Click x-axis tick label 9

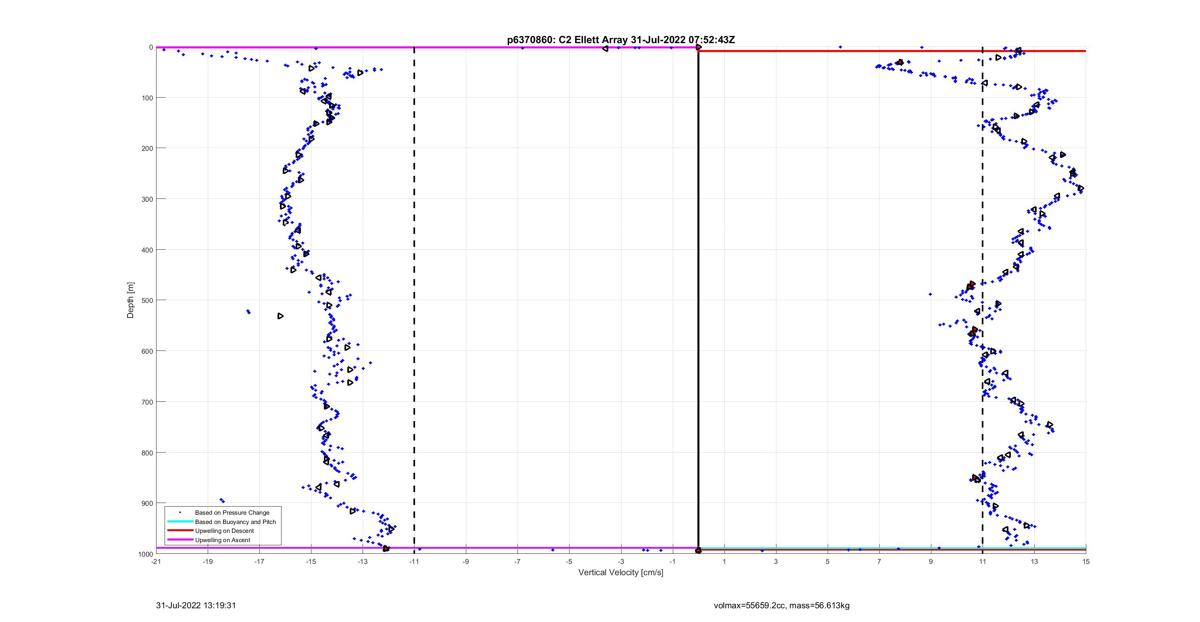(x=931, y=562)
